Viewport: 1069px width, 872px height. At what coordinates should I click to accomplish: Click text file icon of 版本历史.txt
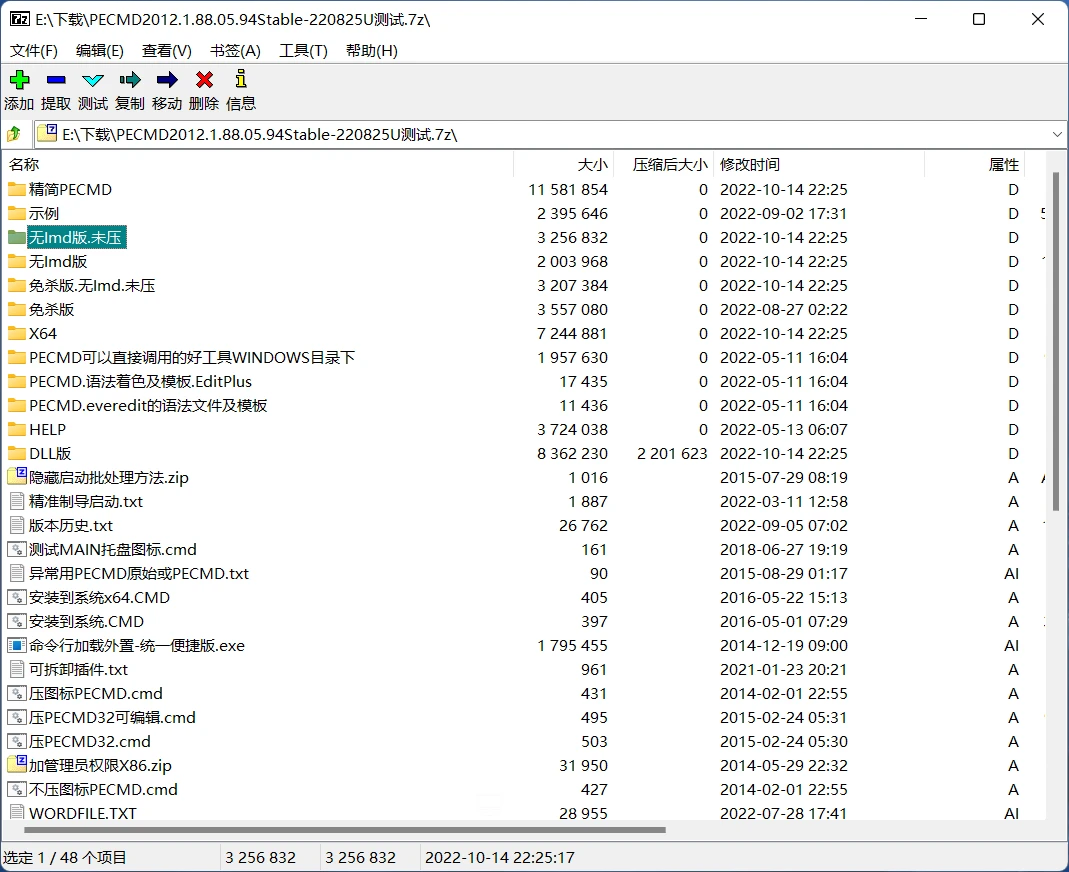[17, 525]
